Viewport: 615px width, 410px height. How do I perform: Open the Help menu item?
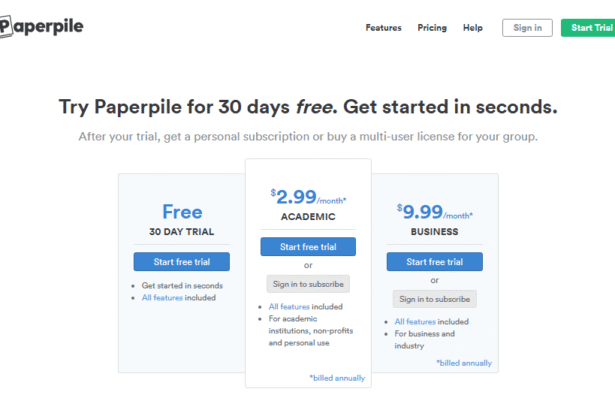[473, 28]
